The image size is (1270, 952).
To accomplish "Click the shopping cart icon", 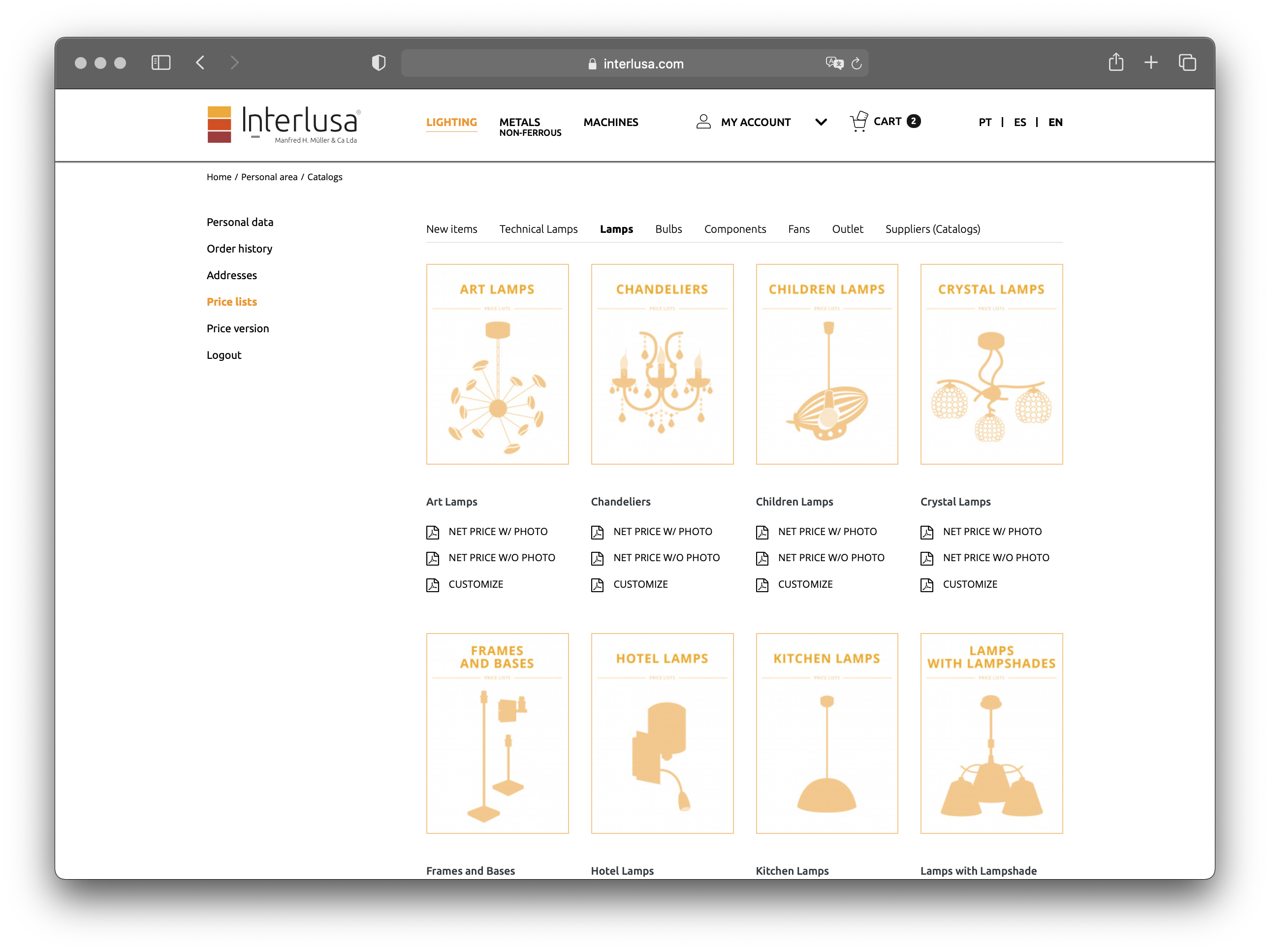I will click(858, 122).
